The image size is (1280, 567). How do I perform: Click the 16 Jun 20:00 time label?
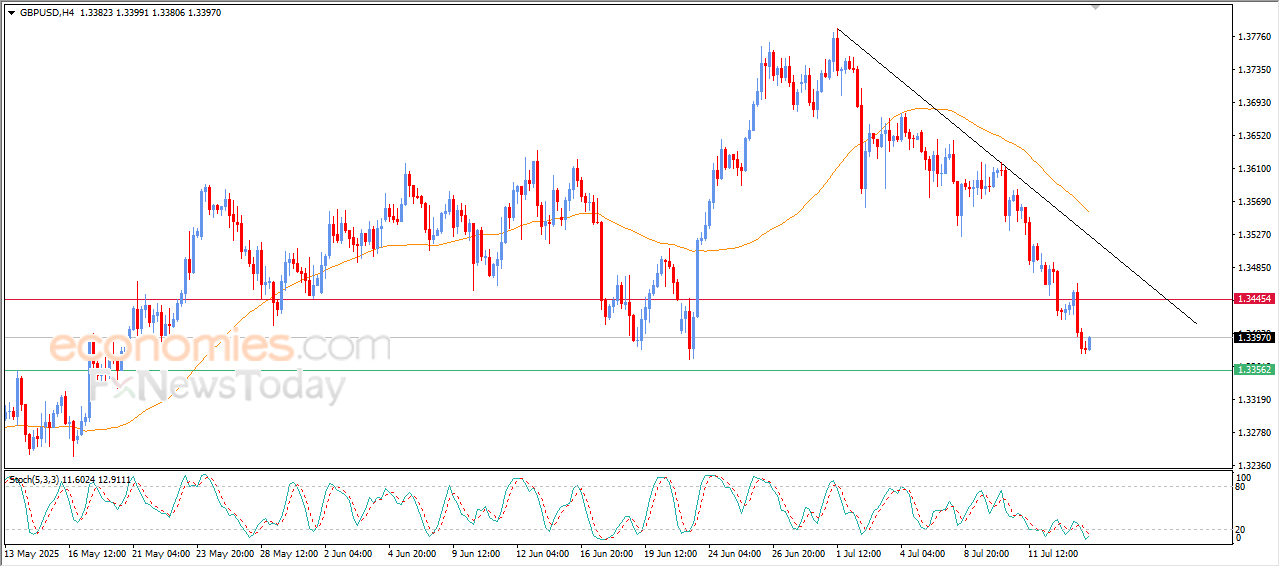(x=609, y=552)
